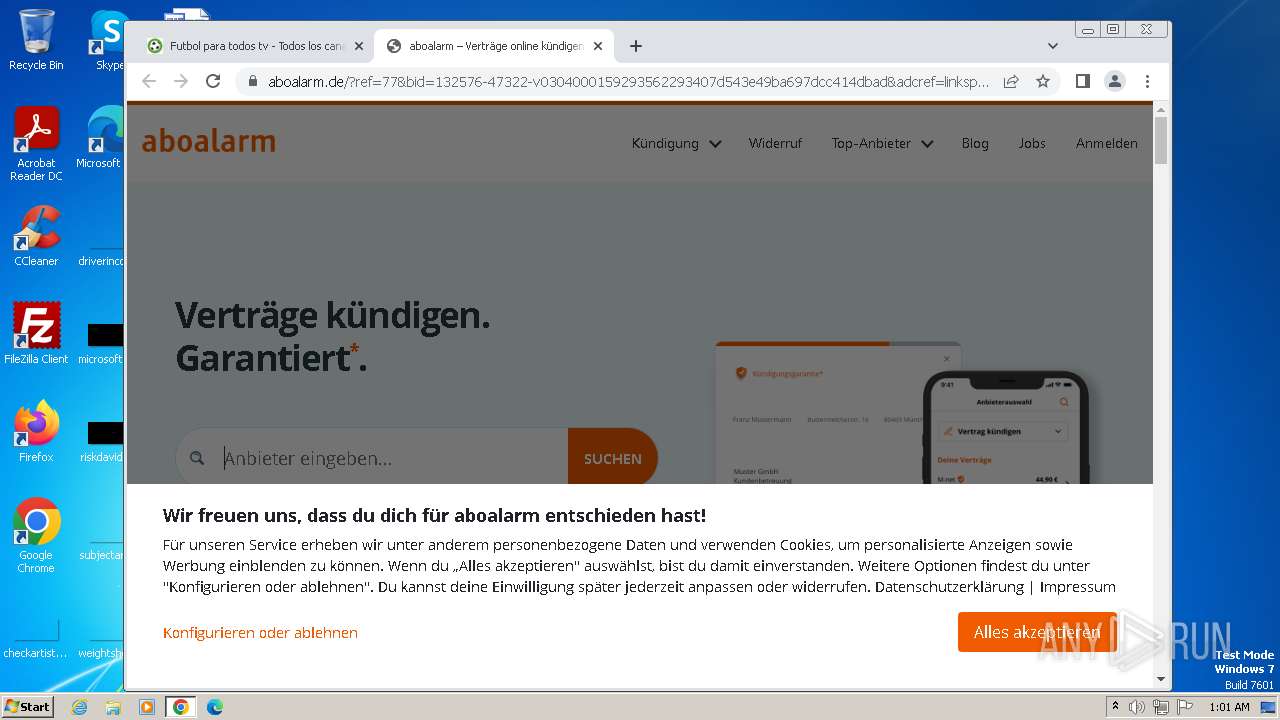Open the Jobs link
Screen dimensions: 1280x720
1032,143
